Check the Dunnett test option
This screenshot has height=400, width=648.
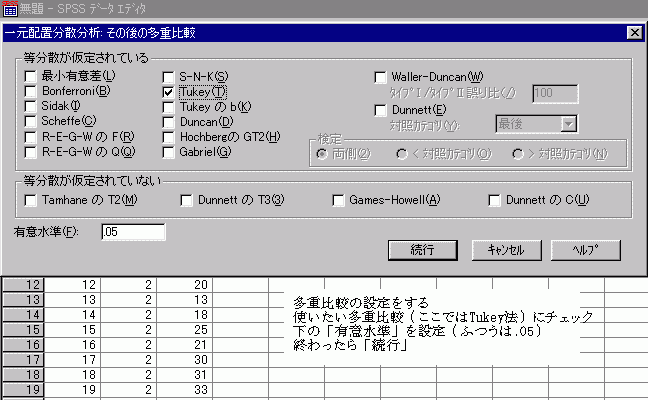coord(381,109)
